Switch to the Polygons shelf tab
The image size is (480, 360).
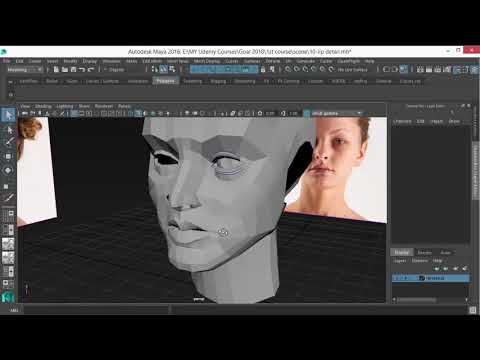(166, 81)
